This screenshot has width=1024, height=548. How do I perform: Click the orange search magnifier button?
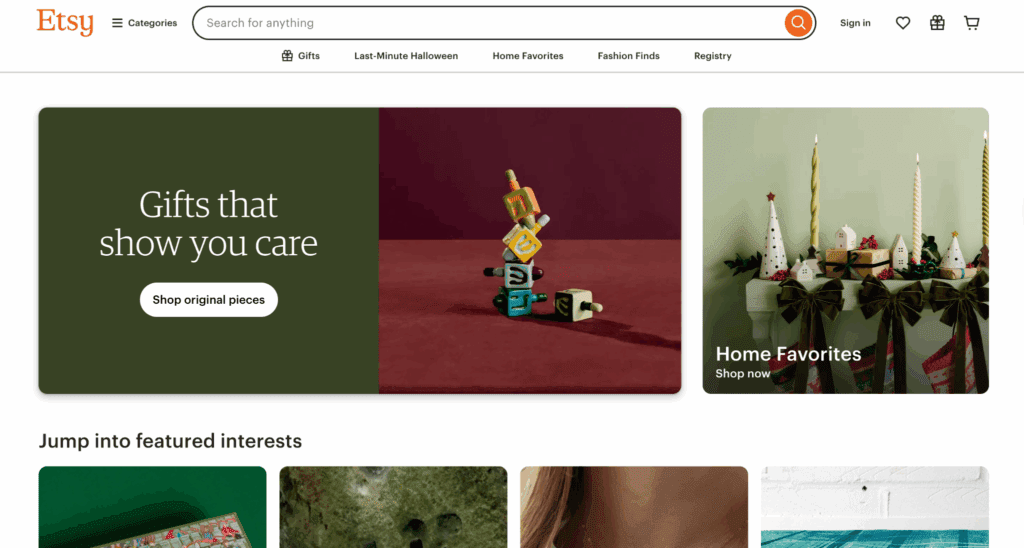pyautogui.click(x=798, y=23)
